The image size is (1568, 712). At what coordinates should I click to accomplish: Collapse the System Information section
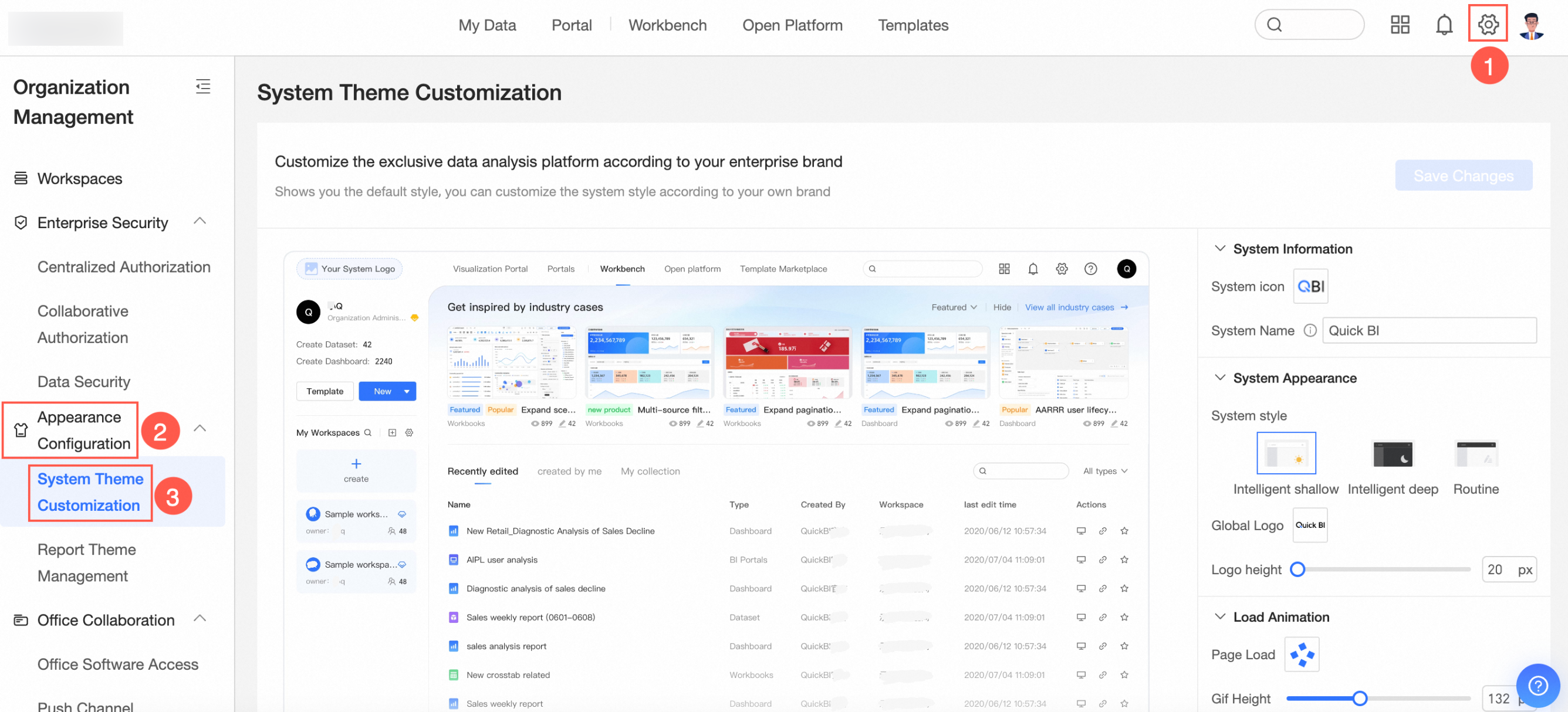coord(1219,248)
